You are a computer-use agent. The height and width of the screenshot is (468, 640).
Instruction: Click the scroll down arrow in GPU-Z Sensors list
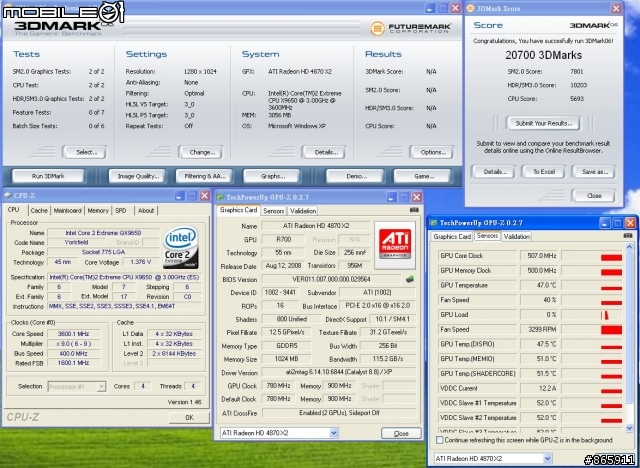pyautogui.click(x=630, y=427)
